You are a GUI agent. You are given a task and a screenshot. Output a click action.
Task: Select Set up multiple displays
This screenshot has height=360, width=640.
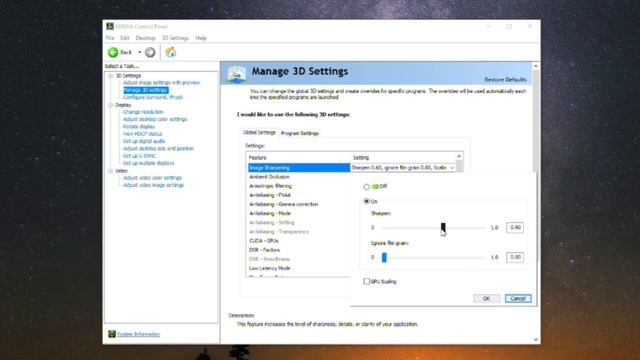point(149,163)
